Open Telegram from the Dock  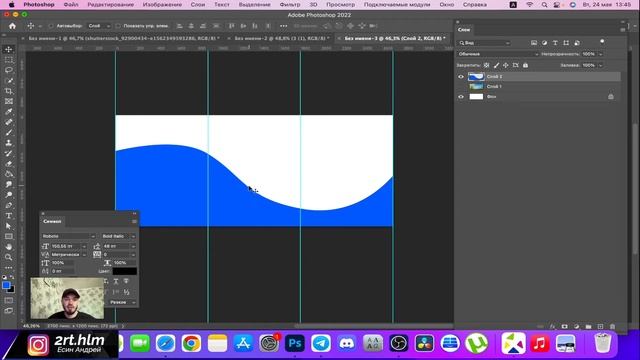(321, 344)
